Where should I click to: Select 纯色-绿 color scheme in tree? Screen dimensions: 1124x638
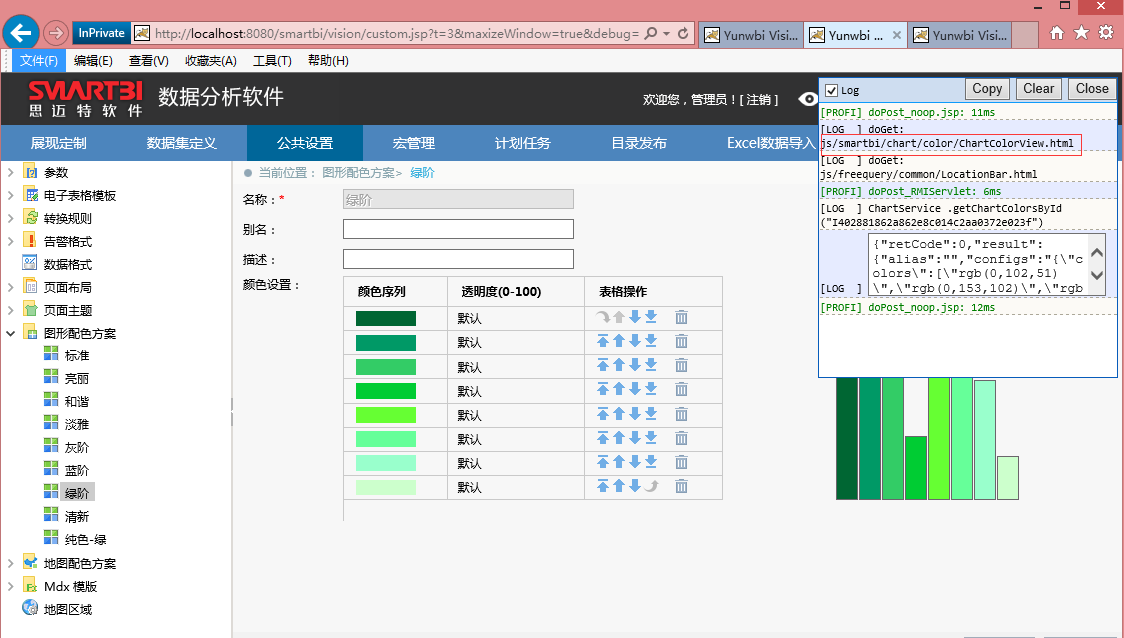click(x=85, y=540)
